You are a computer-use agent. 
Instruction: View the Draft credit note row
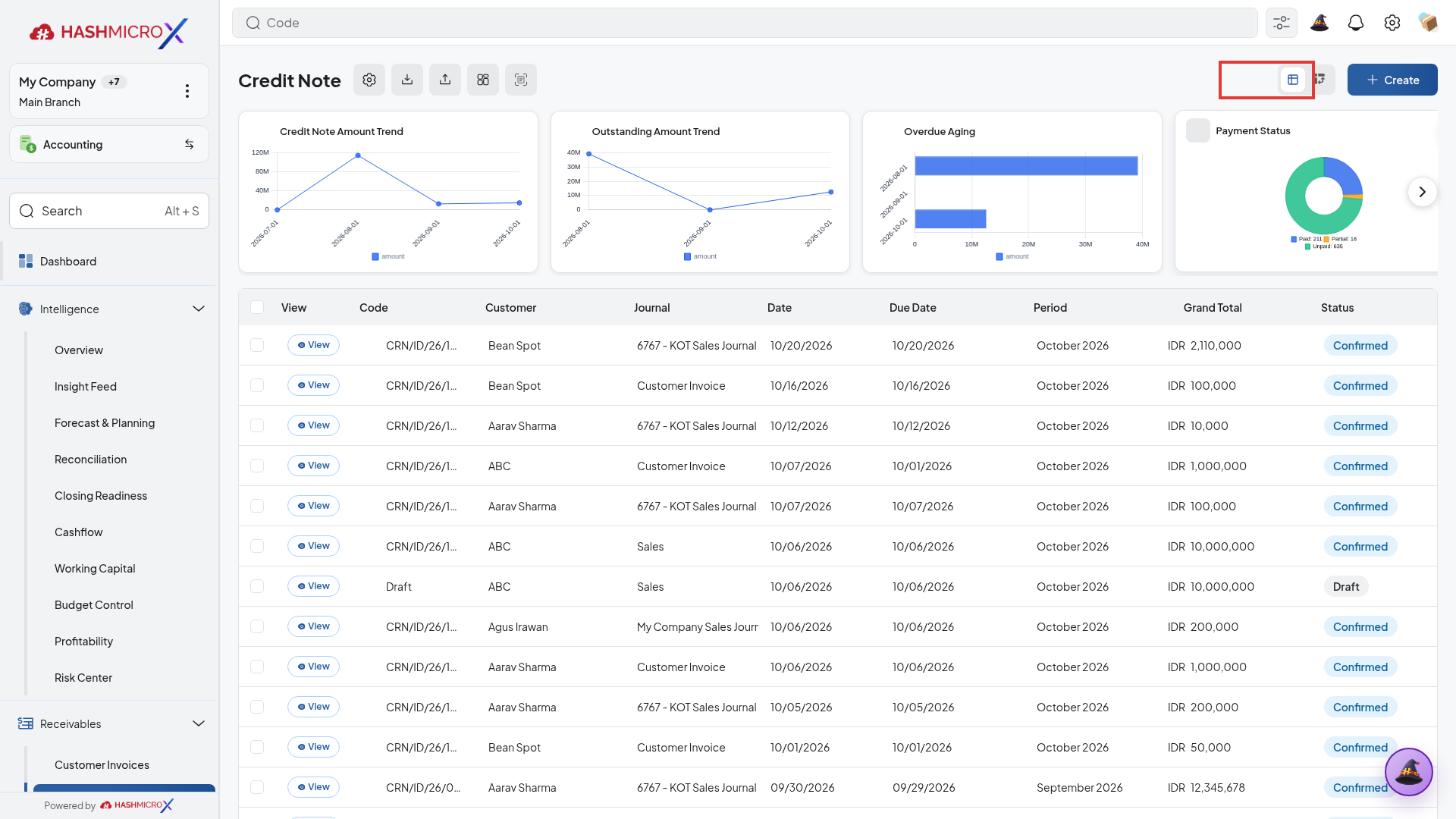tap(313, 586)
